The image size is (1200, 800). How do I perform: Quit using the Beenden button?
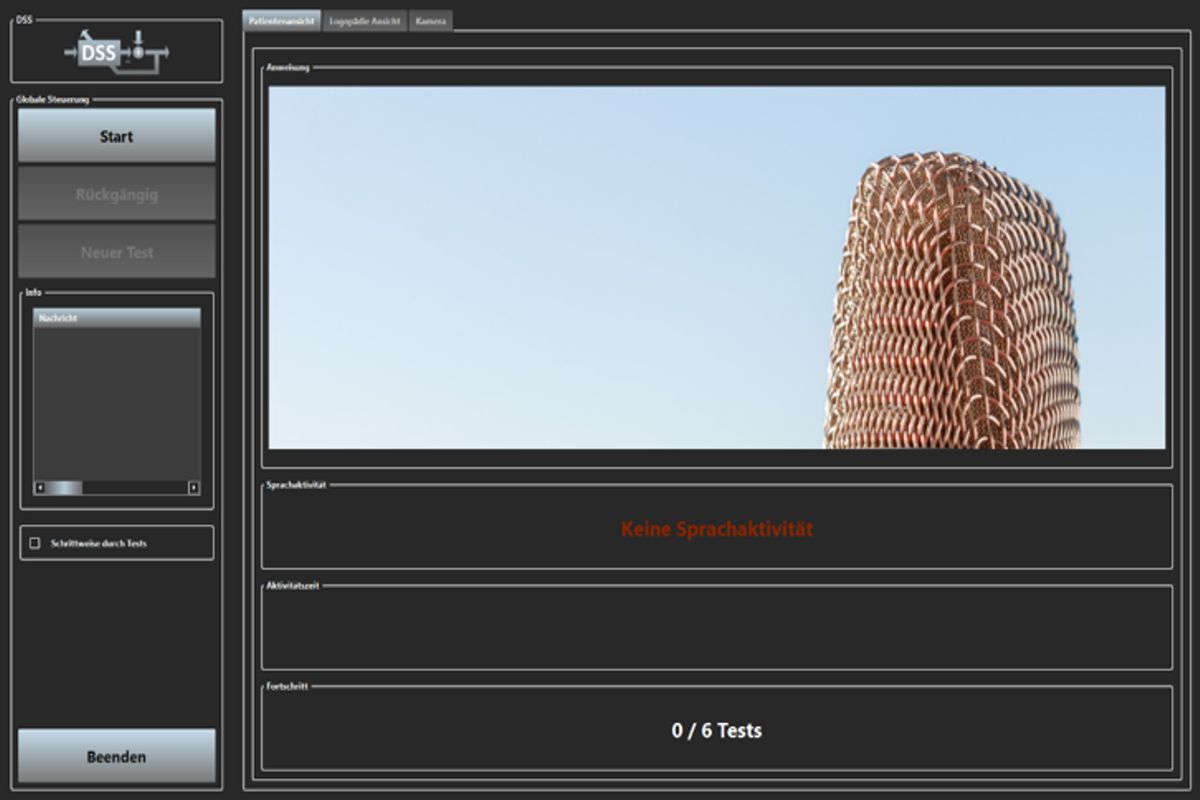pos(116,756)
